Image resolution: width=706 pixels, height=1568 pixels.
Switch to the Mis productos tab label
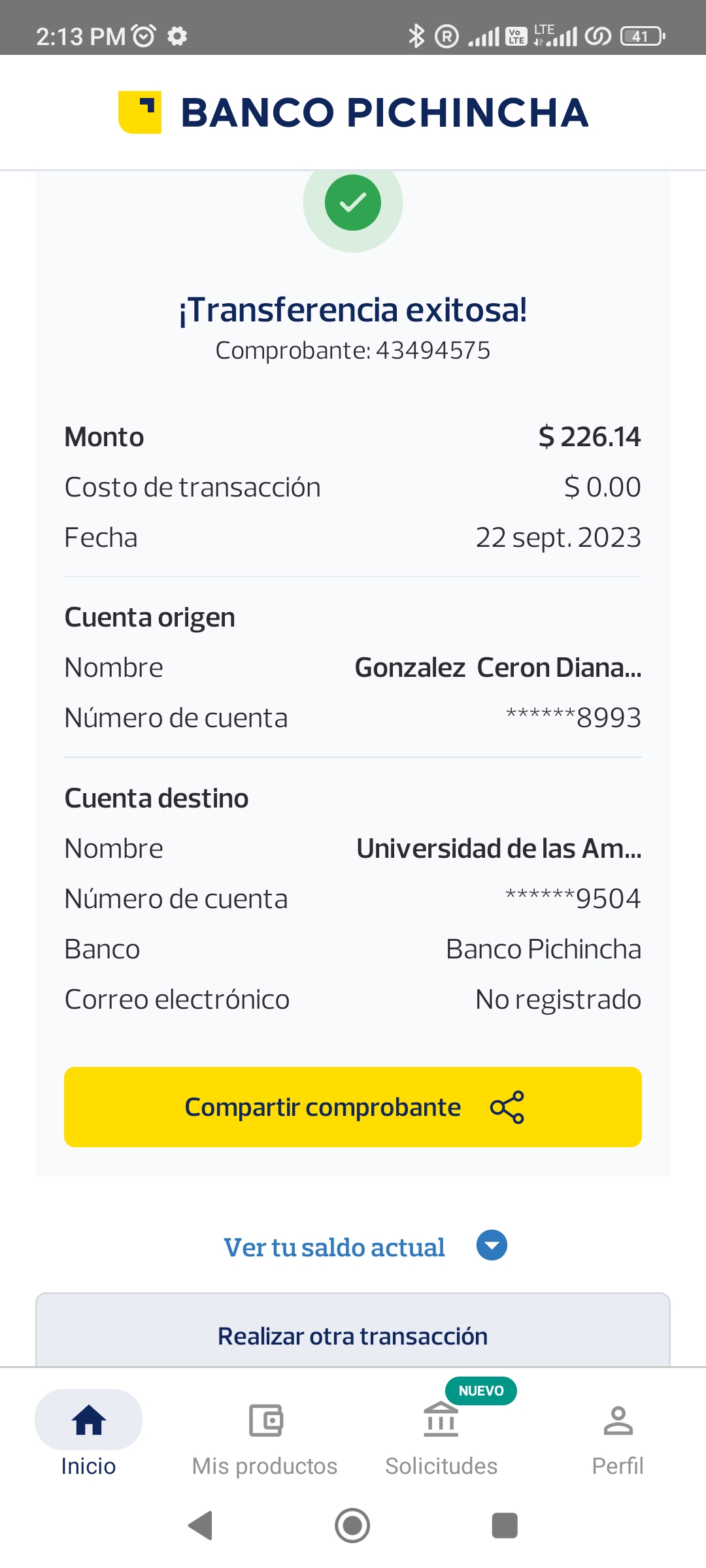point(265,1466)
